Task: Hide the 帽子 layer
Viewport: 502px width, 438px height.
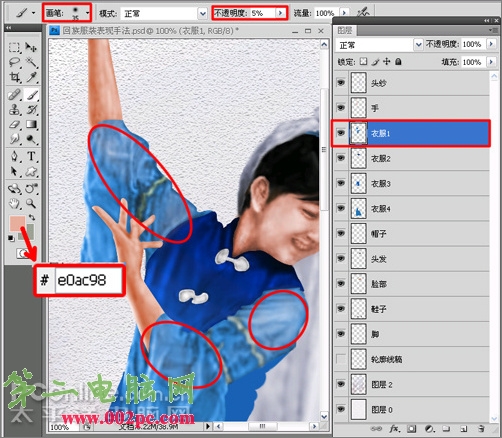Action: [341, 233]
